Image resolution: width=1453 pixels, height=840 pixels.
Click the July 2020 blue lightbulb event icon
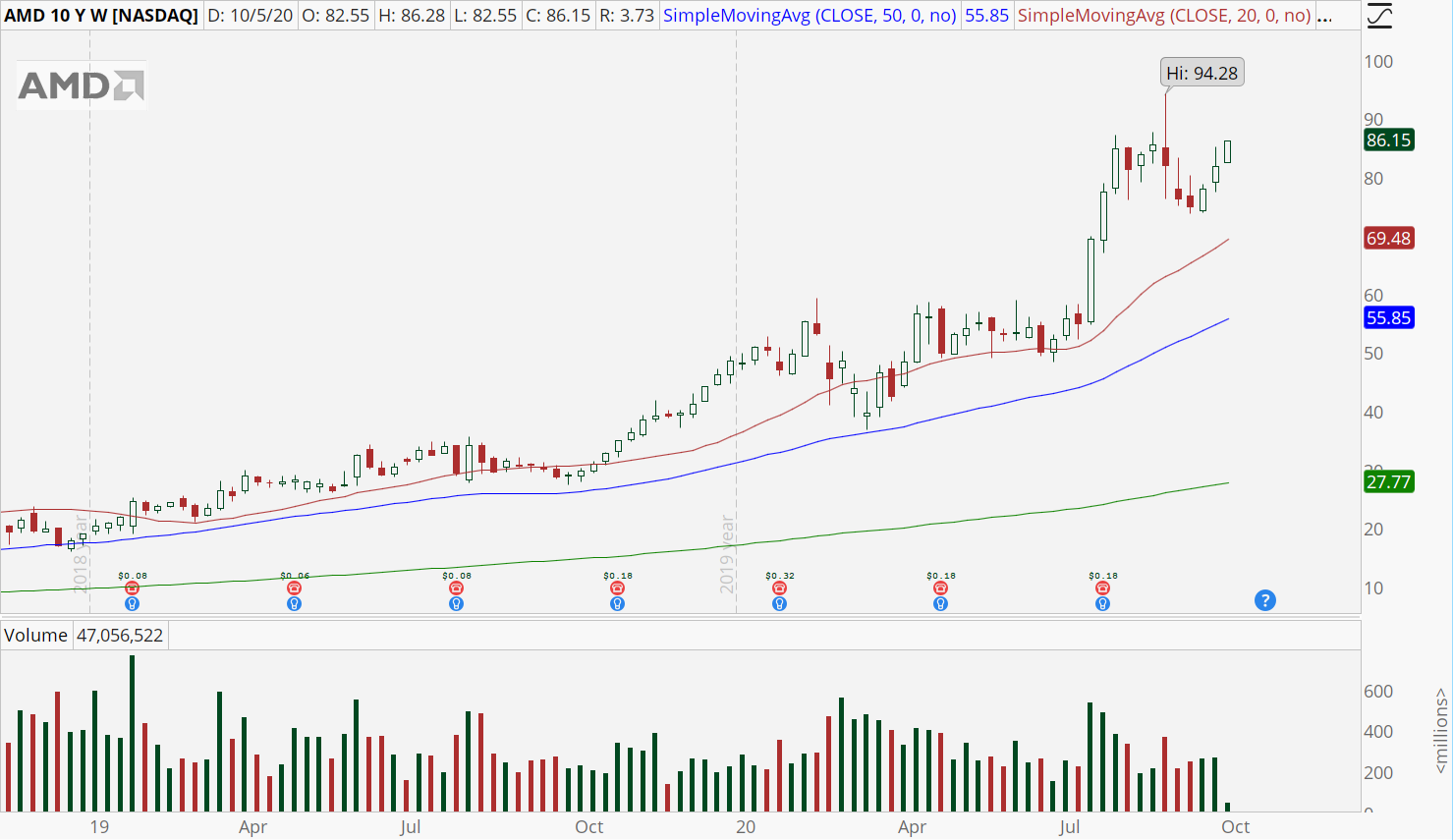coord(1102,603)
